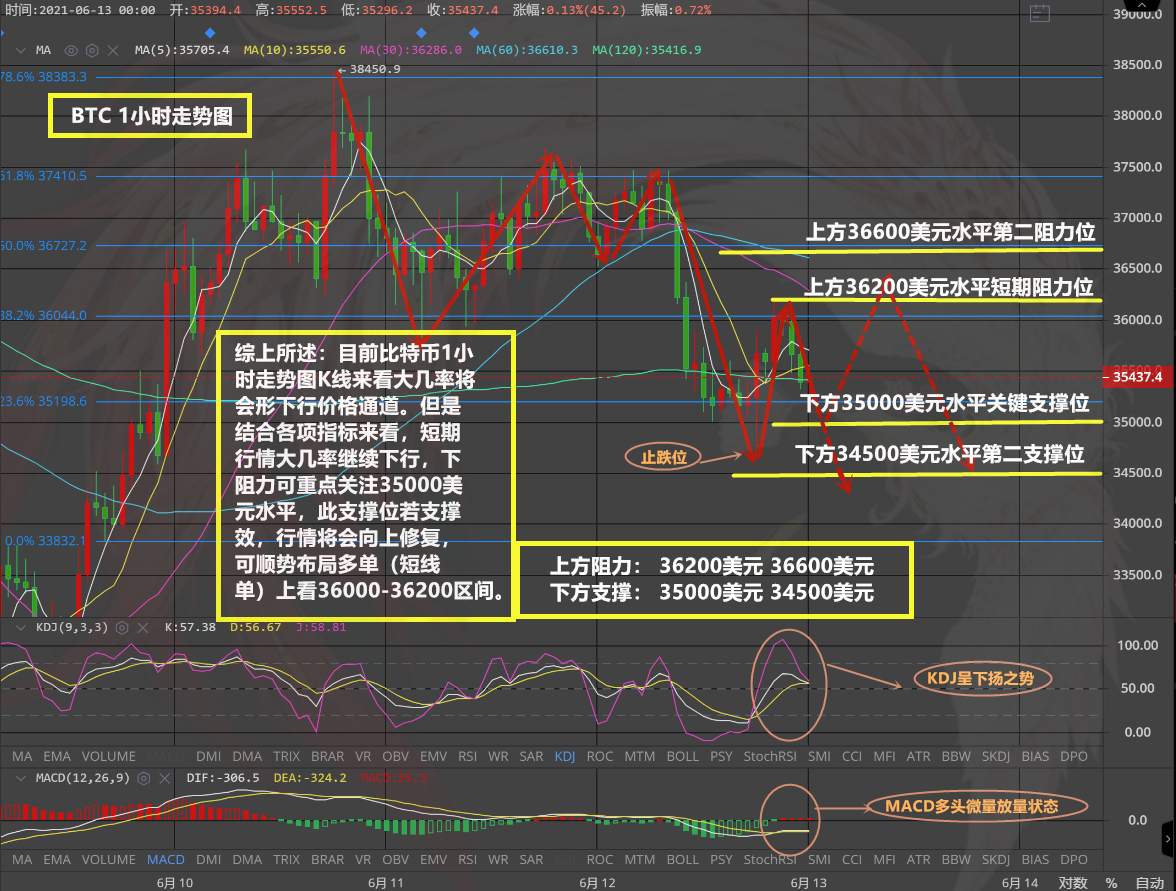Click the K:57.38 KDJ value
This screenshot has width=1176, height=891.
click(190, 627)
